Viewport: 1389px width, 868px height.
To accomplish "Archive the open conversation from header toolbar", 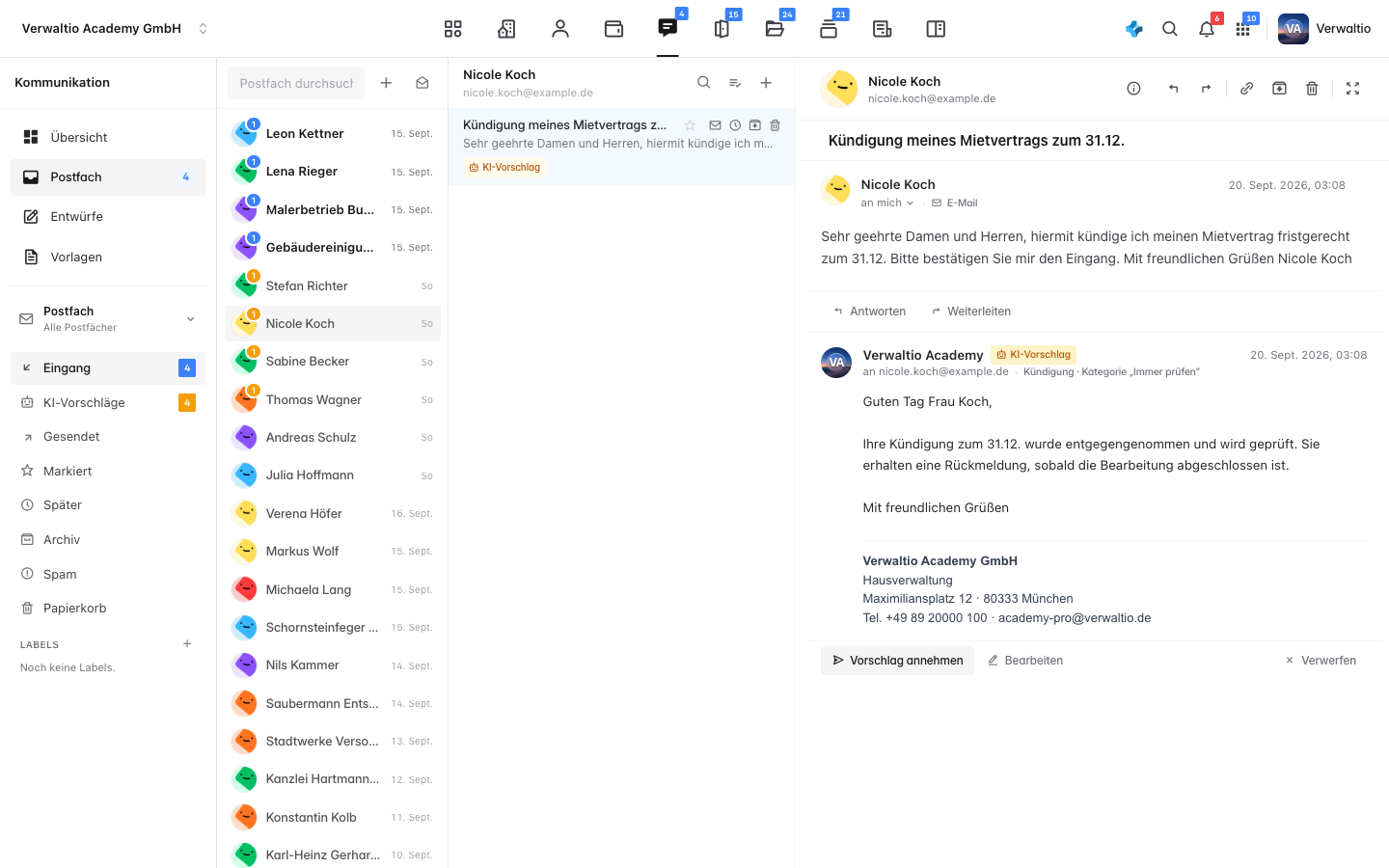I will 1279,89.
